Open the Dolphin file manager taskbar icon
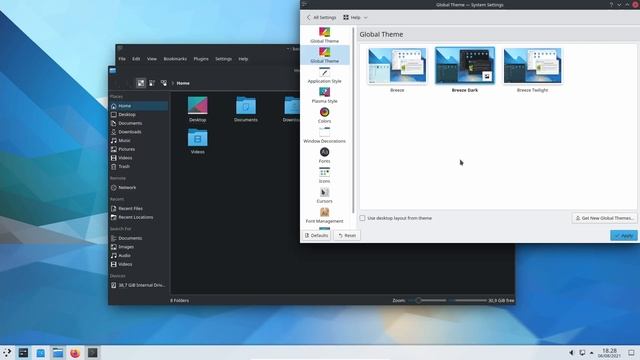This screenshot has height=360, width=640. coord(58,353)
